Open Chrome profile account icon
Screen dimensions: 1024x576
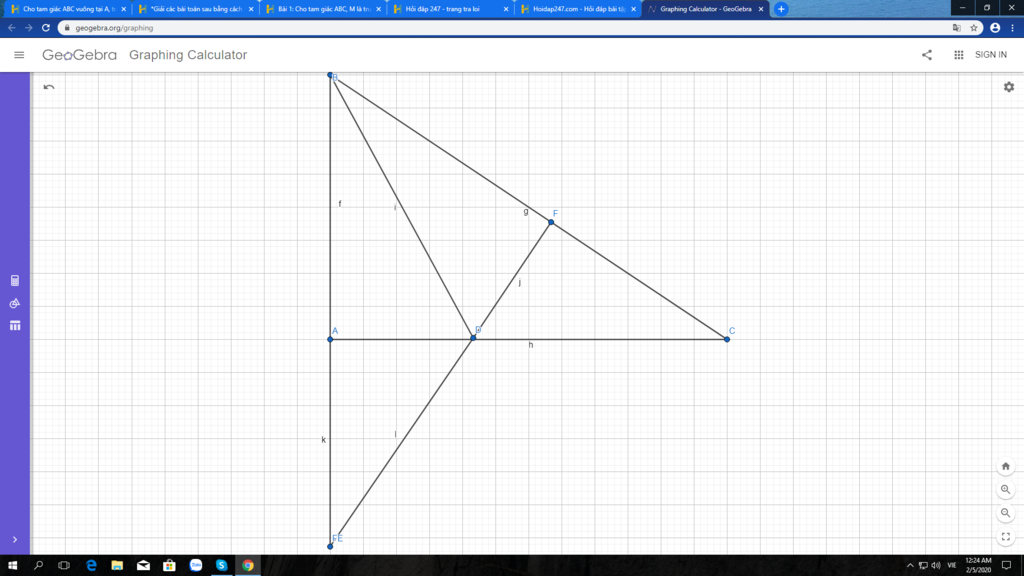(x=995, y=28)
